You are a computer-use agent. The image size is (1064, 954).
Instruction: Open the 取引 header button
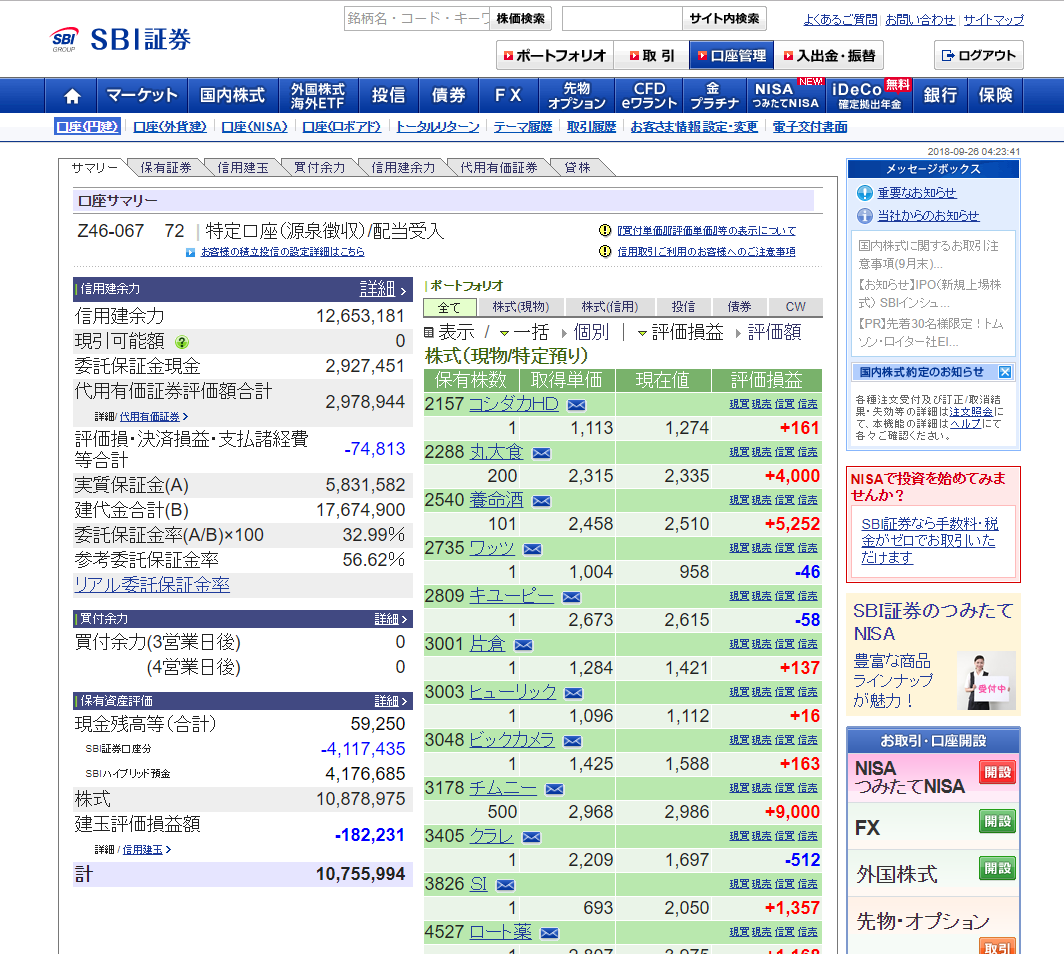point(651,56)
